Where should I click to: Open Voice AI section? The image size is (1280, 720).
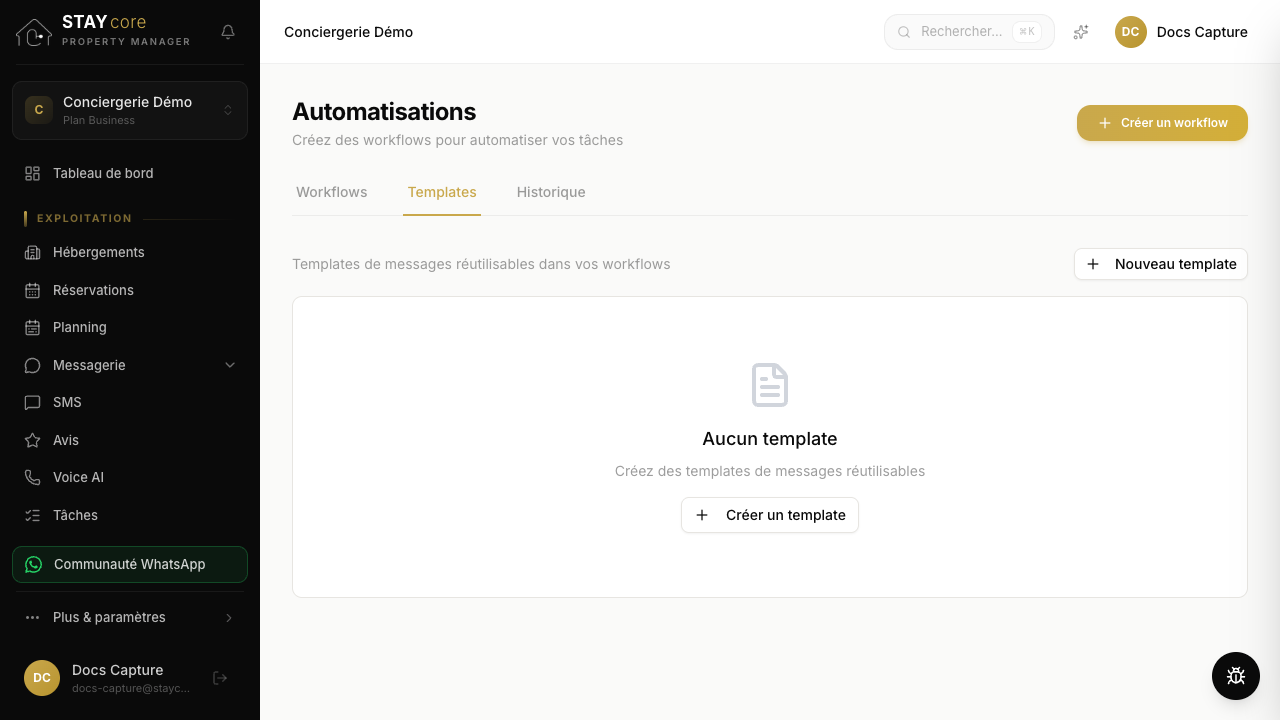click(130, 477)
